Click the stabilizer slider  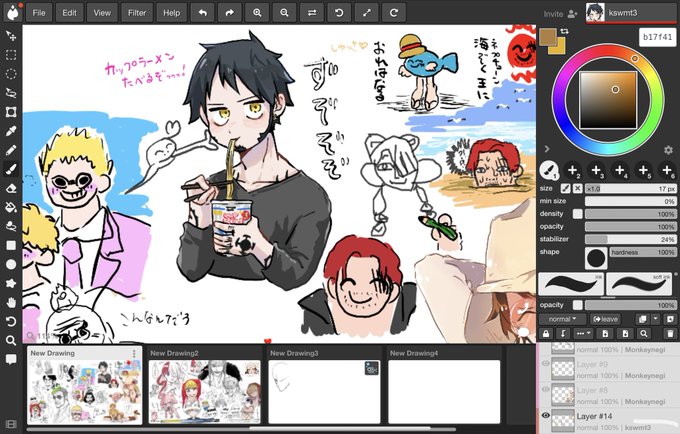630,239
